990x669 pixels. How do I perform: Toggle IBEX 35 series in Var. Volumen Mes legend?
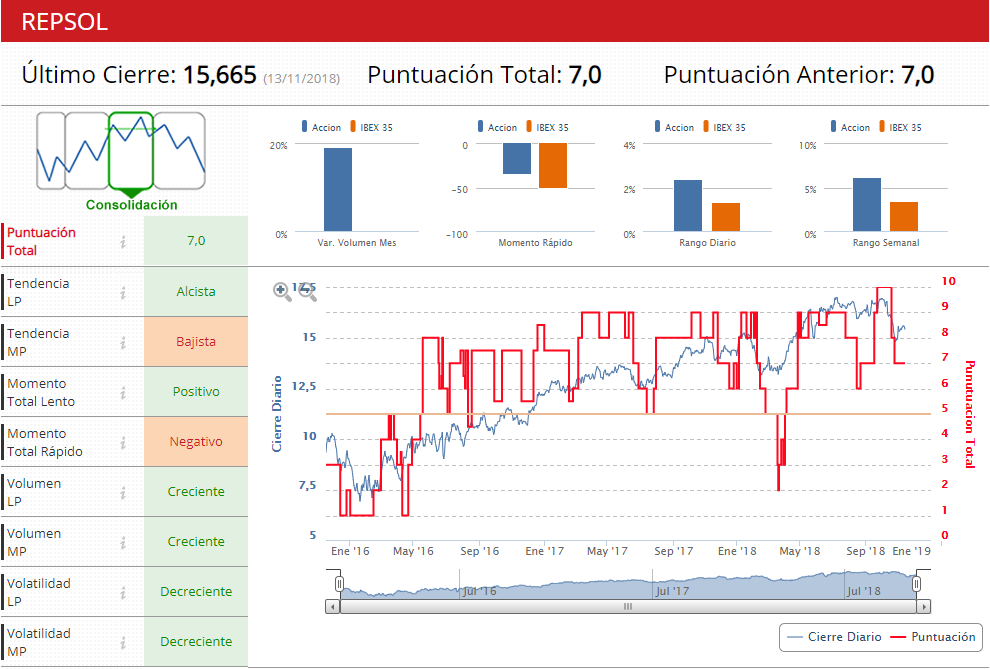coord(371,127)
